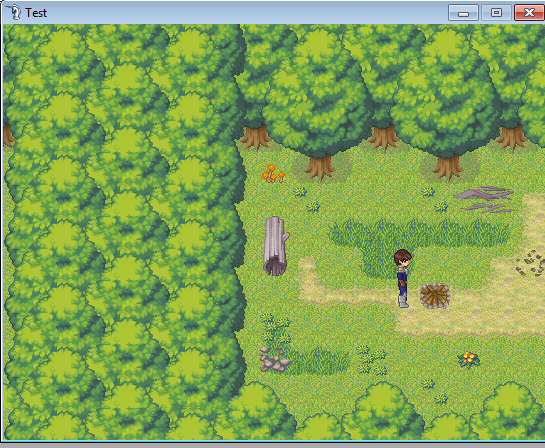Click the brown-haired player character
This screenshot has height=448, width=545.
(x=403, y=278)
